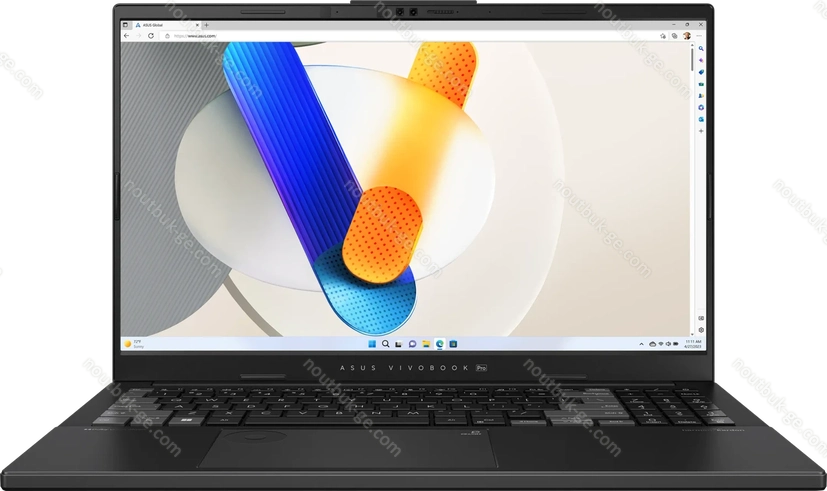Open File Explorer from the taskbar
Viewport: 827px width, 491px height.
click(x=425, y=344)
